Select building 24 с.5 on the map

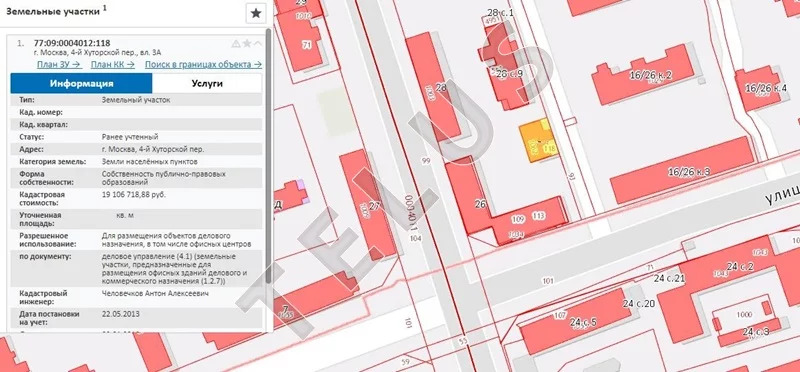coord(576,321)
